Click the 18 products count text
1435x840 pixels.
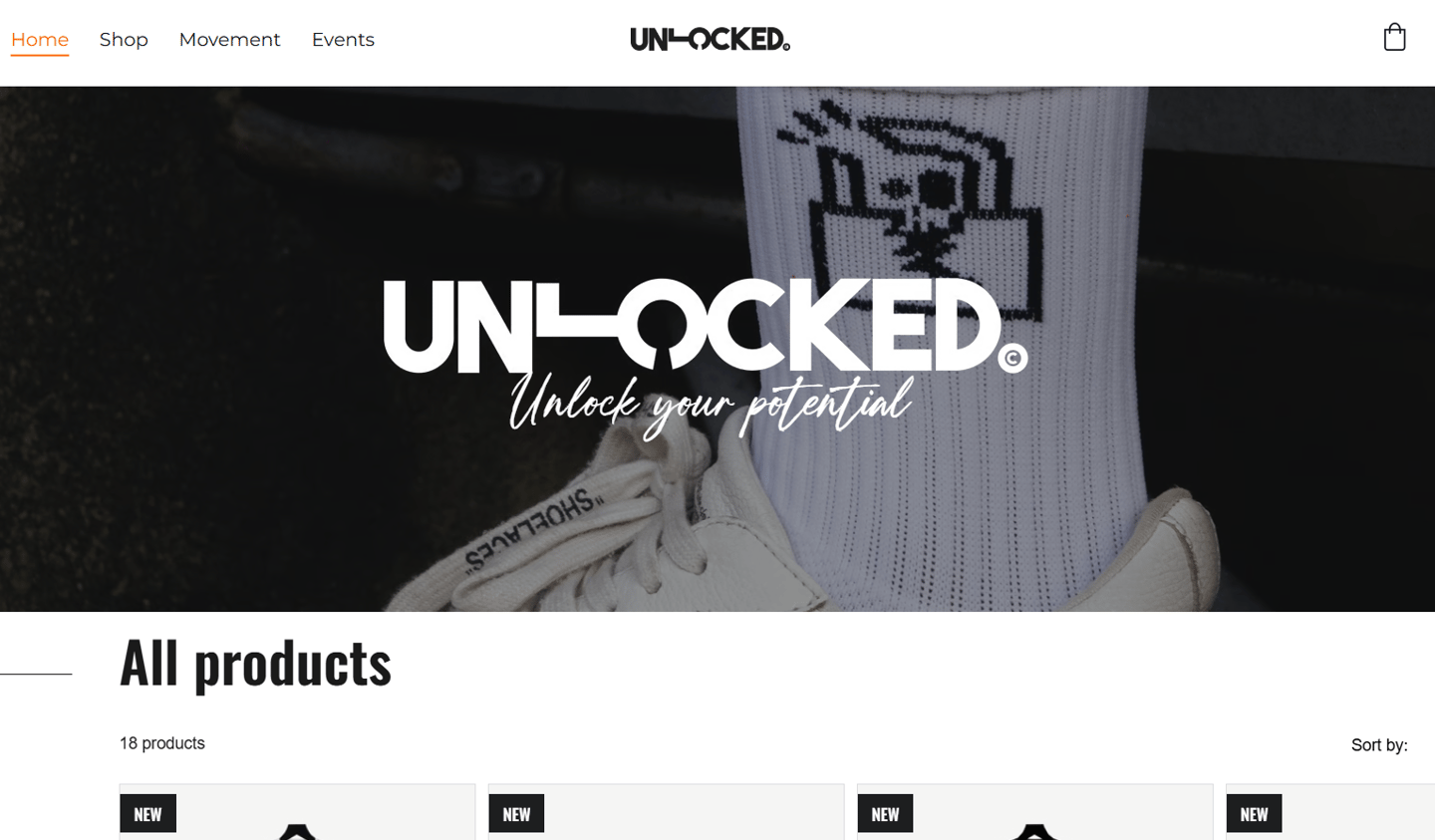click(x=162, y=743)
